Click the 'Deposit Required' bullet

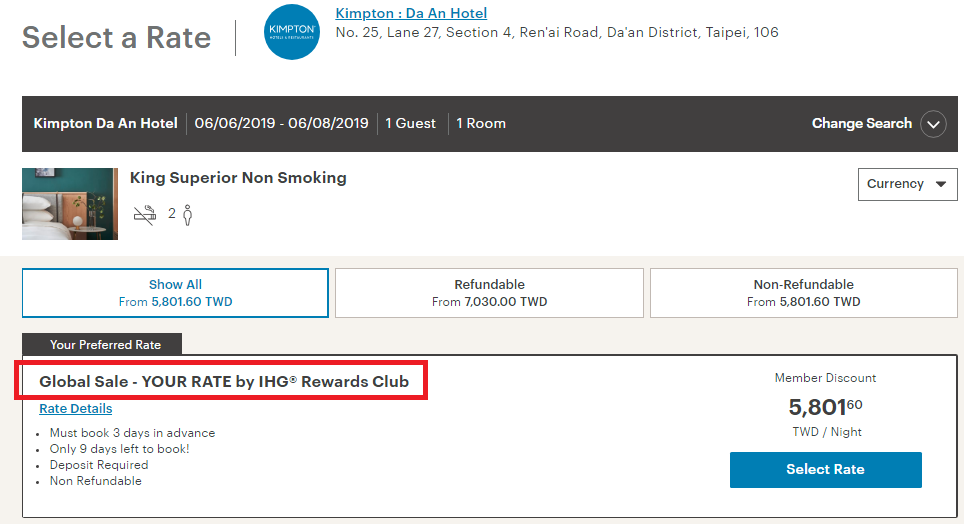point(99,465)
